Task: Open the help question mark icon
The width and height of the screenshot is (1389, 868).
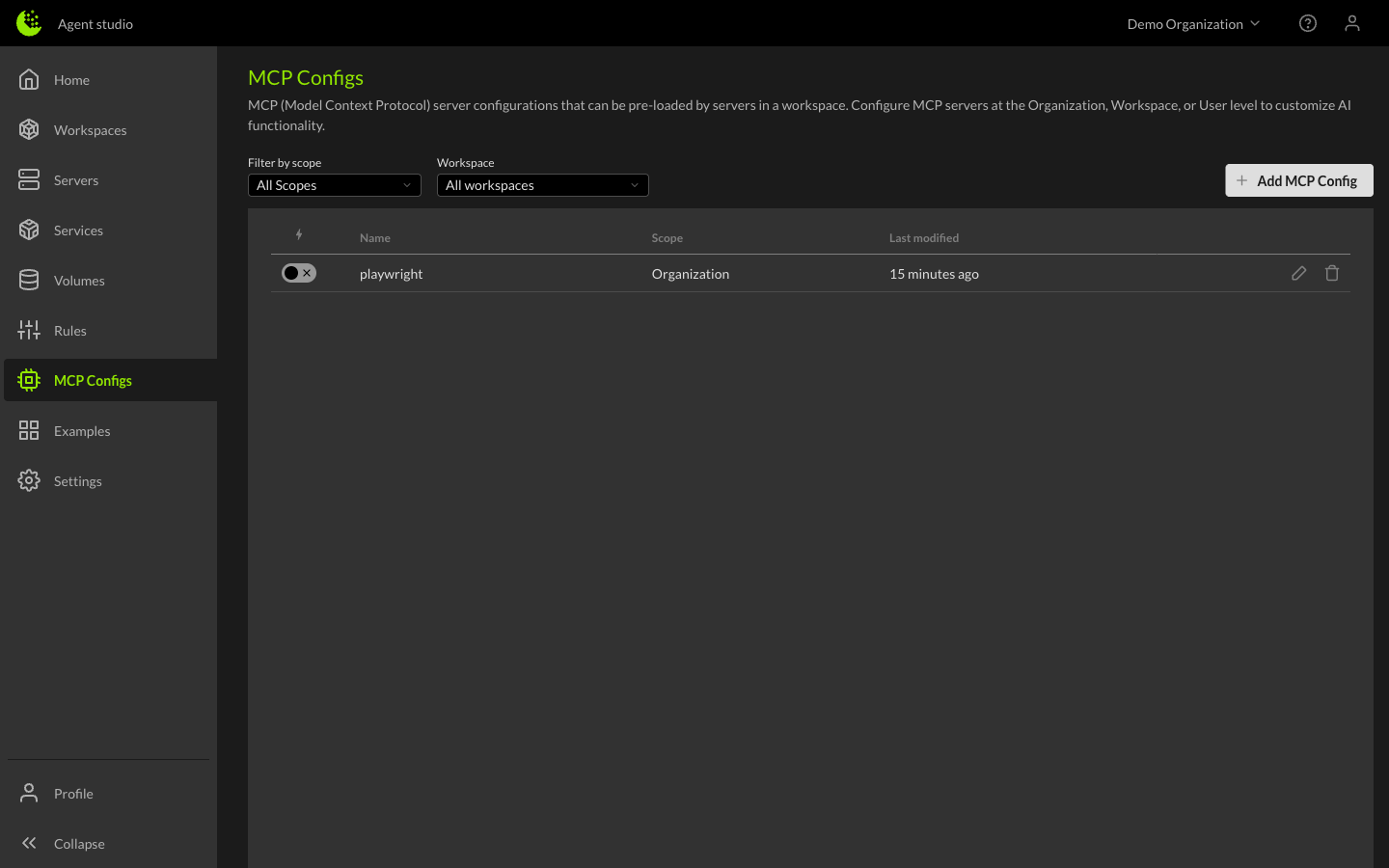Action: (x=1307, y=23)
